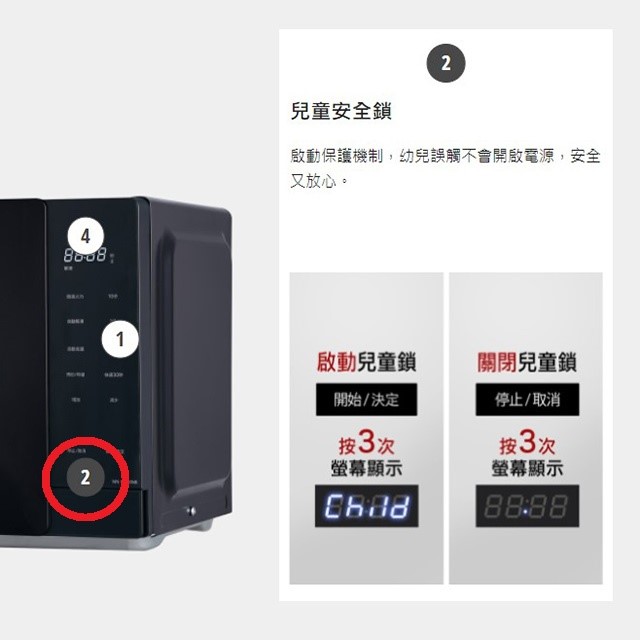Screen dimensions: 640x640
Task: Click the red 啟動 text in 啟動兒童鎖
Action: click(337, 362)
